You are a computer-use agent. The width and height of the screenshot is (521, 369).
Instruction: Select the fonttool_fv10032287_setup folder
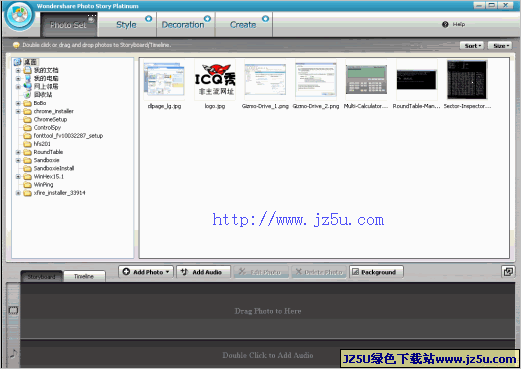[x=63, y=136]
